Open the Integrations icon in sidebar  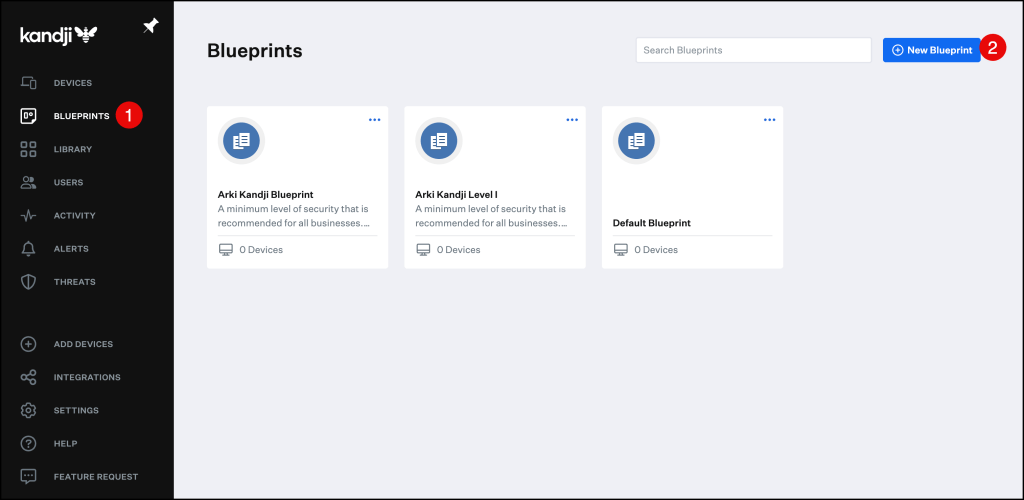29,377
